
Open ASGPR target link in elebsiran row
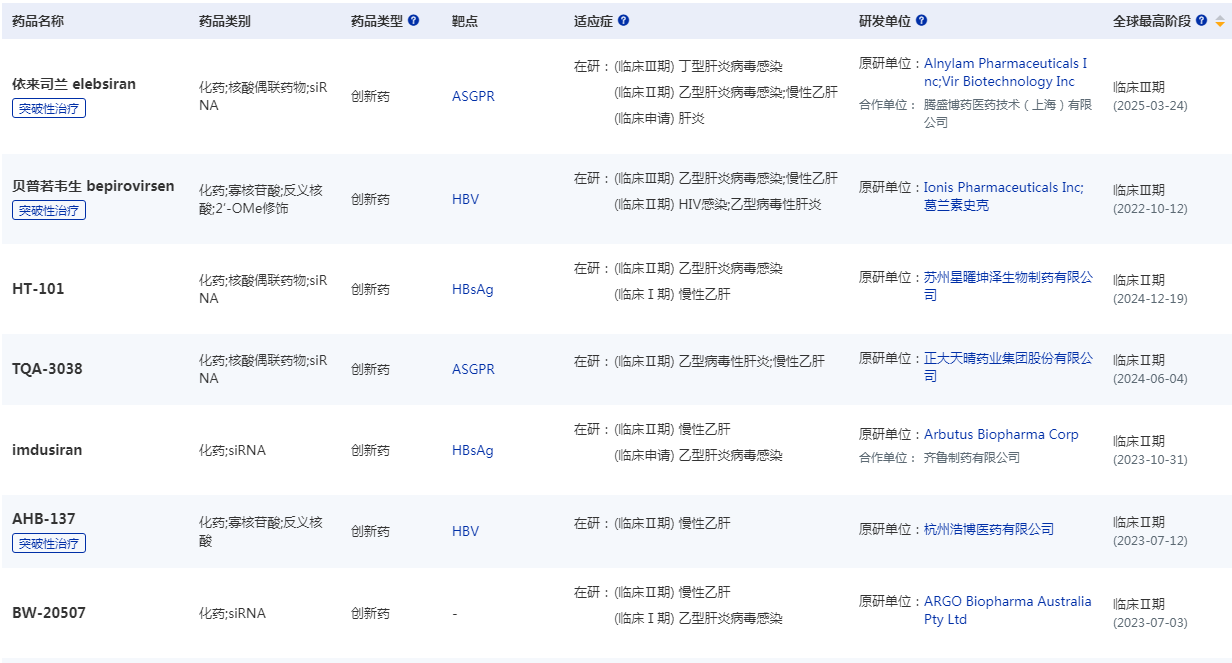coord(473,97)
